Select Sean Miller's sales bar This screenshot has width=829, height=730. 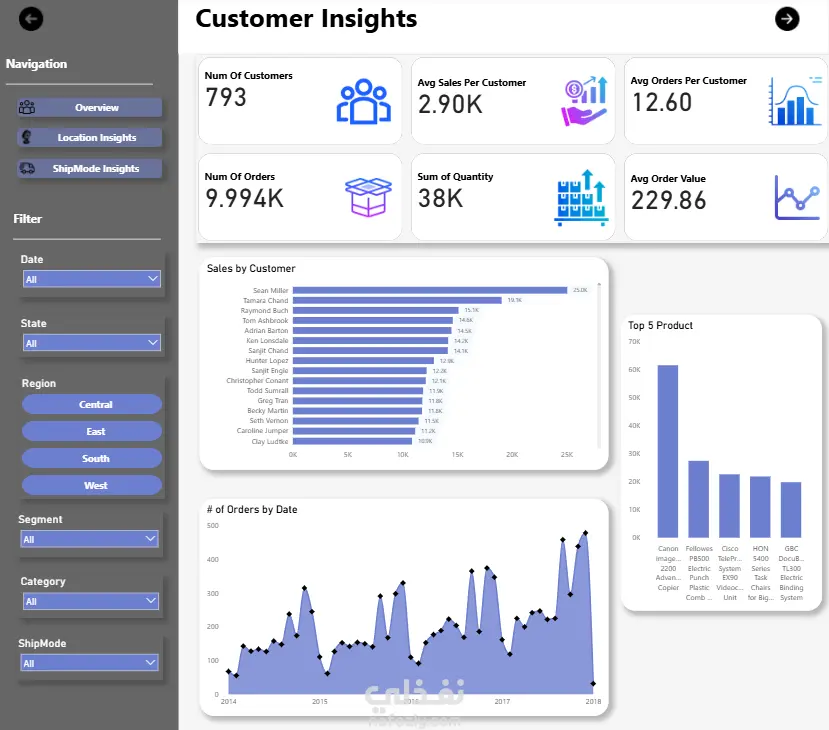[x=430, y=290]
